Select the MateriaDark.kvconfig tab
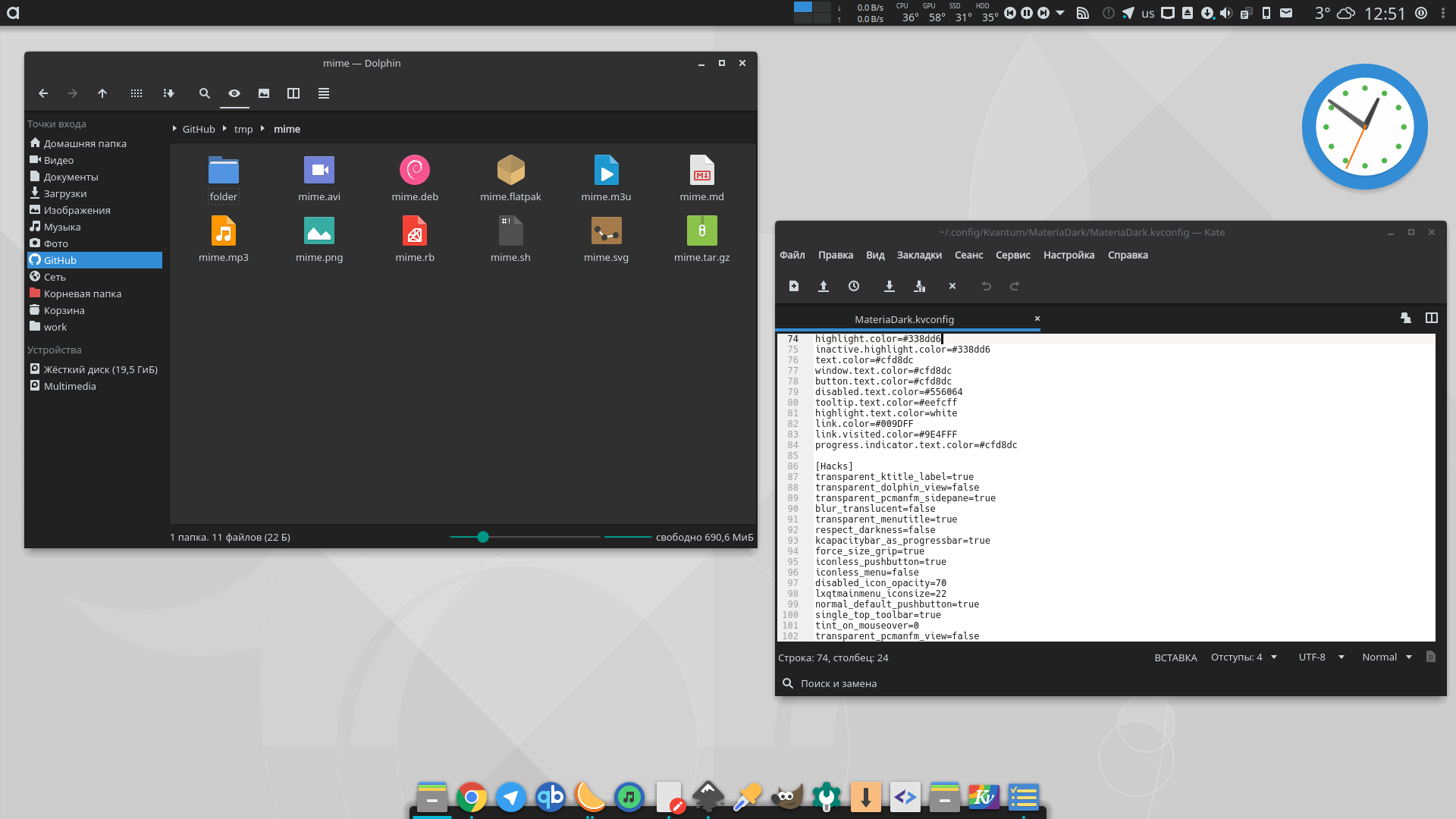Image resolution: width=1456 pixels, height=819 pixels. click(904, 319)
